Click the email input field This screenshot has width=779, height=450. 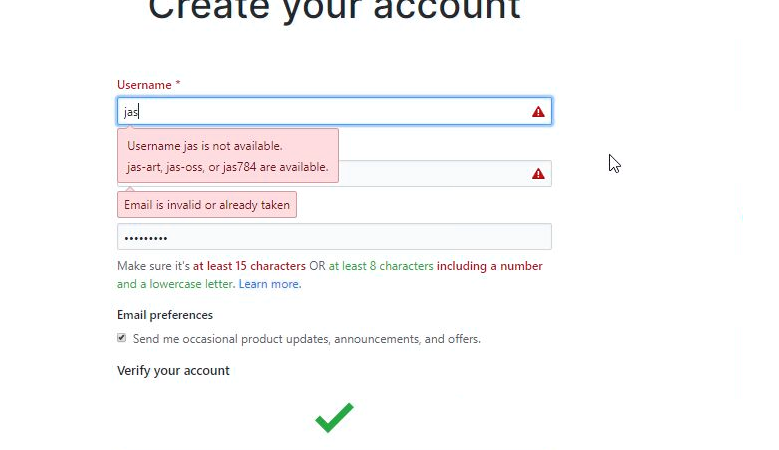tap(440, 174)
